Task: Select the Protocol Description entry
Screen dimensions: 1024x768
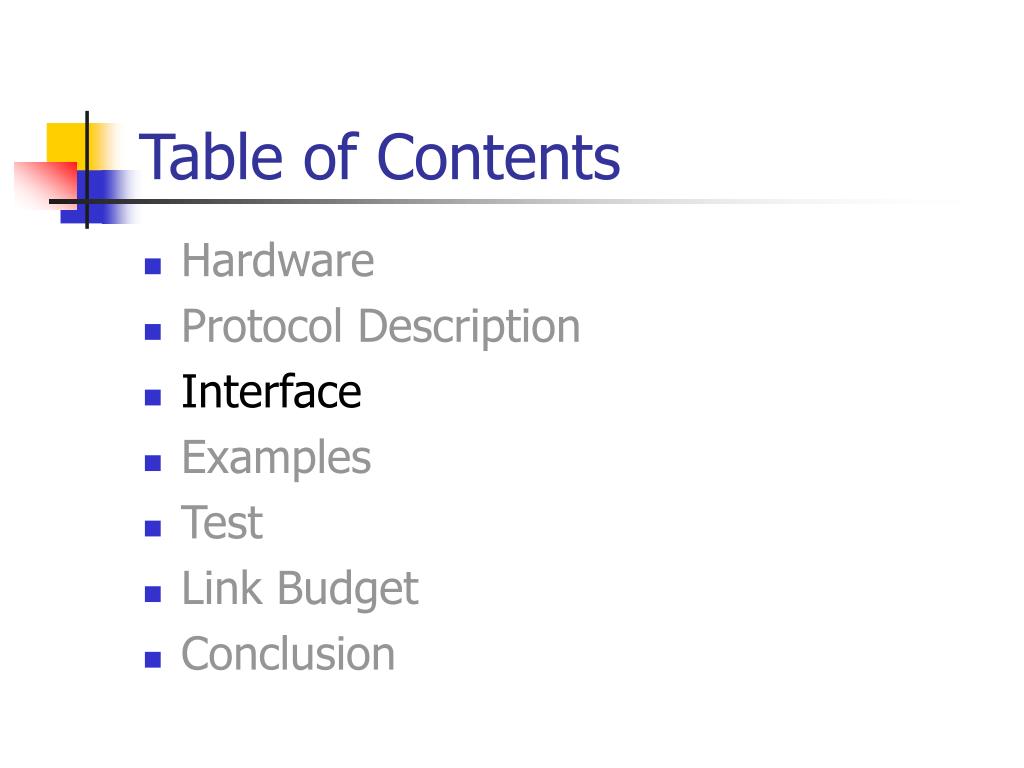Action: 381,327
